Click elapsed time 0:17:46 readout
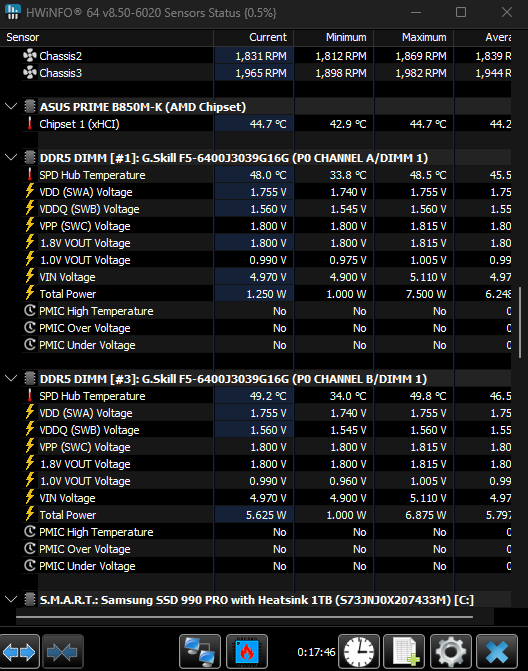Image resolution: width=528 pixels, height=671 pixels. click(316, 652)
